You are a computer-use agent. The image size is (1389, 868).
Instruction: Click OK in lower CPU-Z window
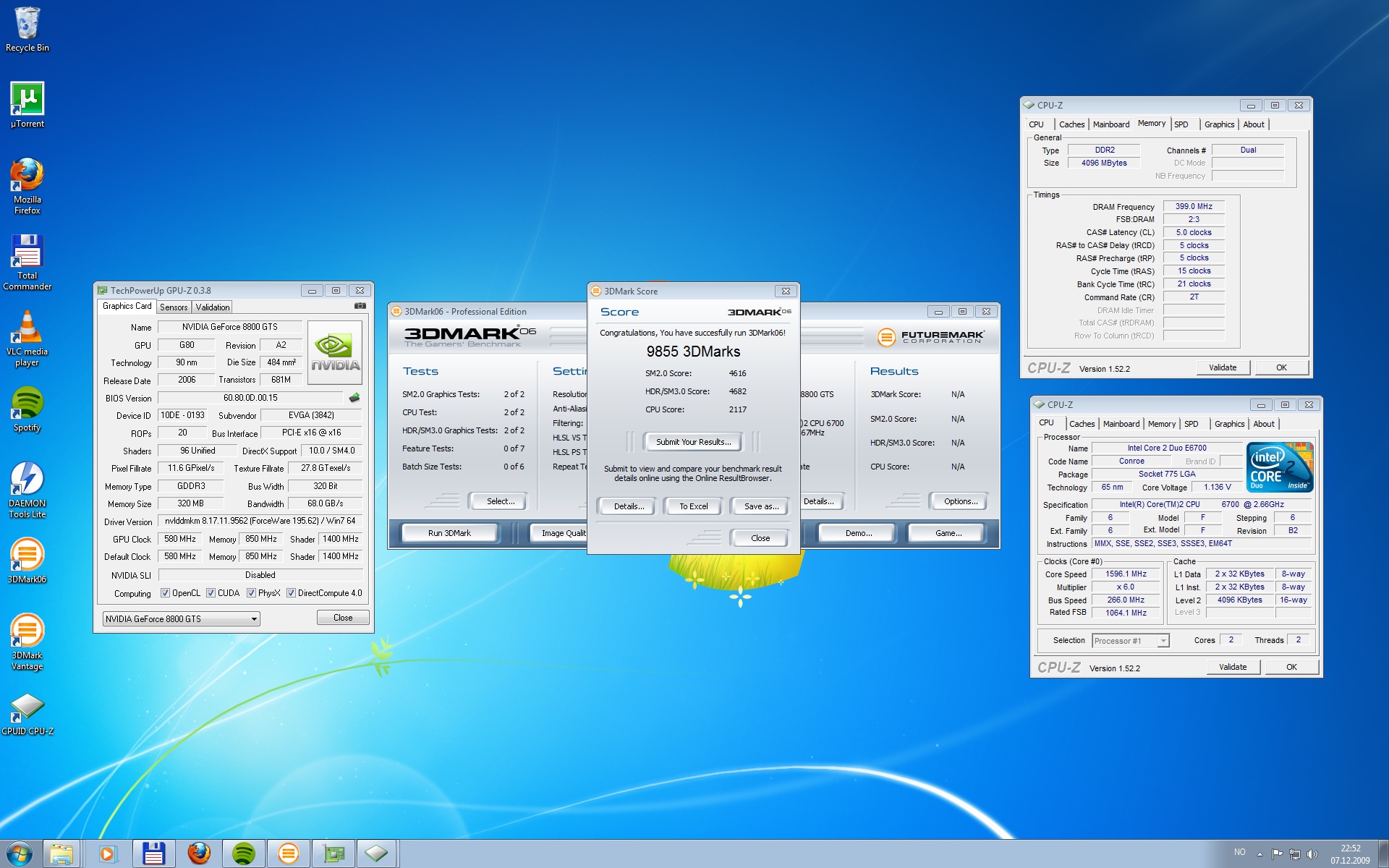(x=1291, y=667)
